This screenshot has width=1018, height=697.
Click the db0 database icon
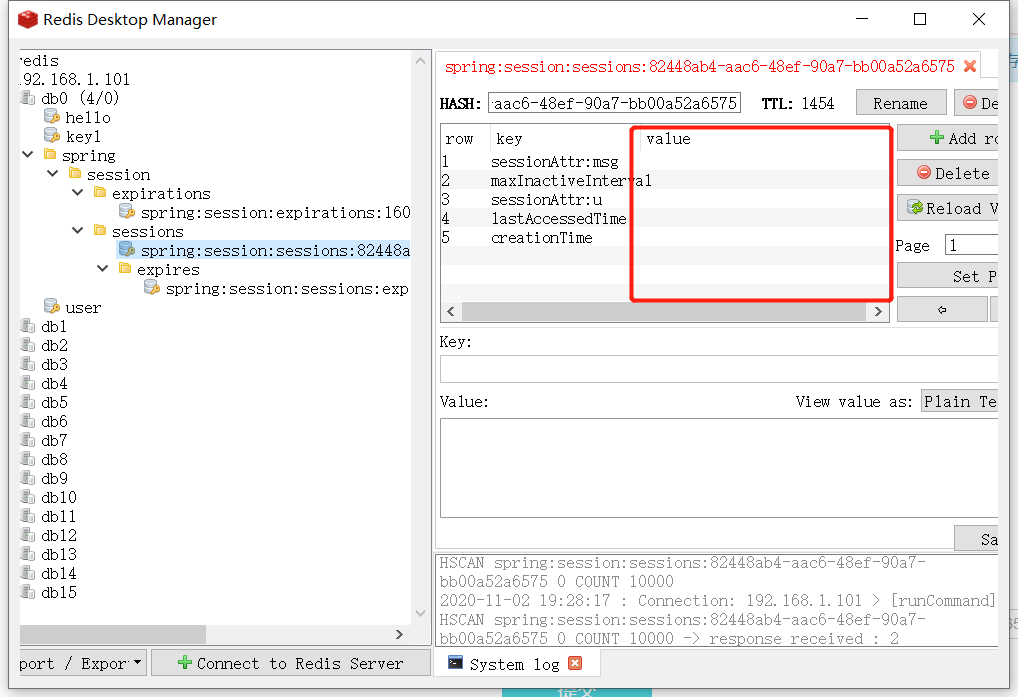click(x=28, y=98)
